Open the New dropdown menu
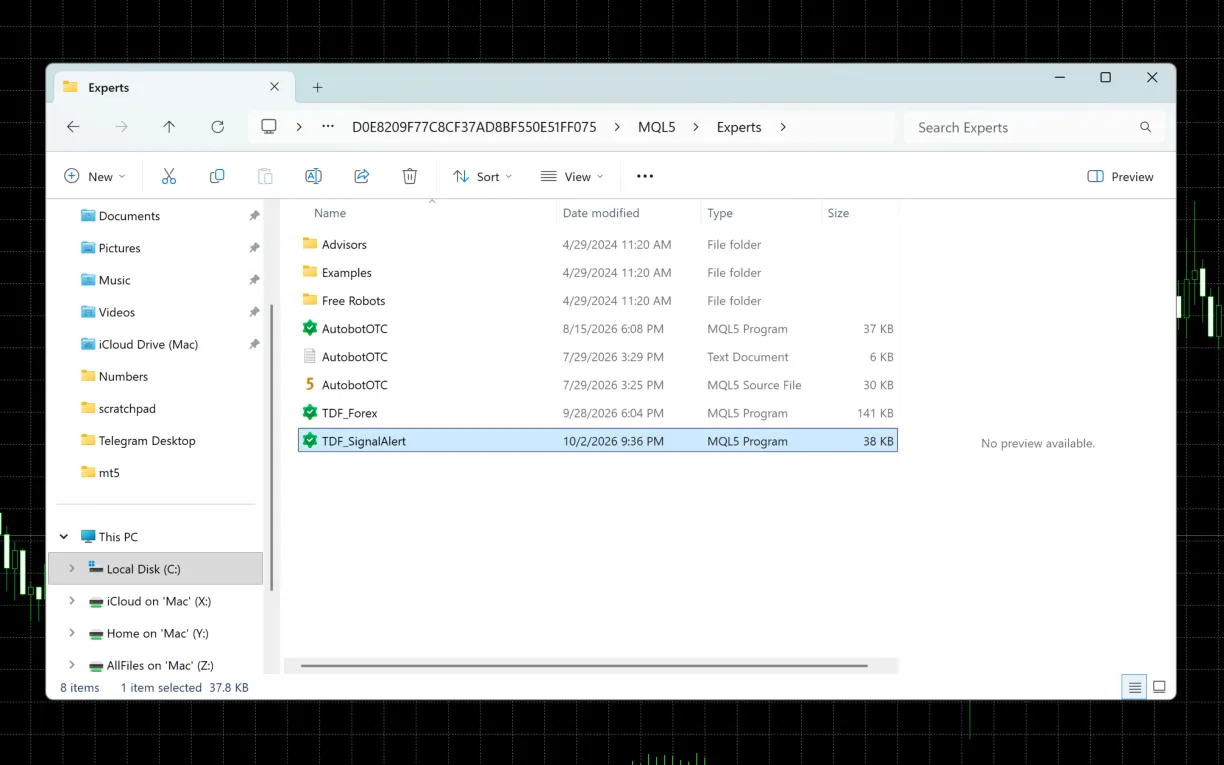Viewport: 1224px width, 765px height. point(95,176)
